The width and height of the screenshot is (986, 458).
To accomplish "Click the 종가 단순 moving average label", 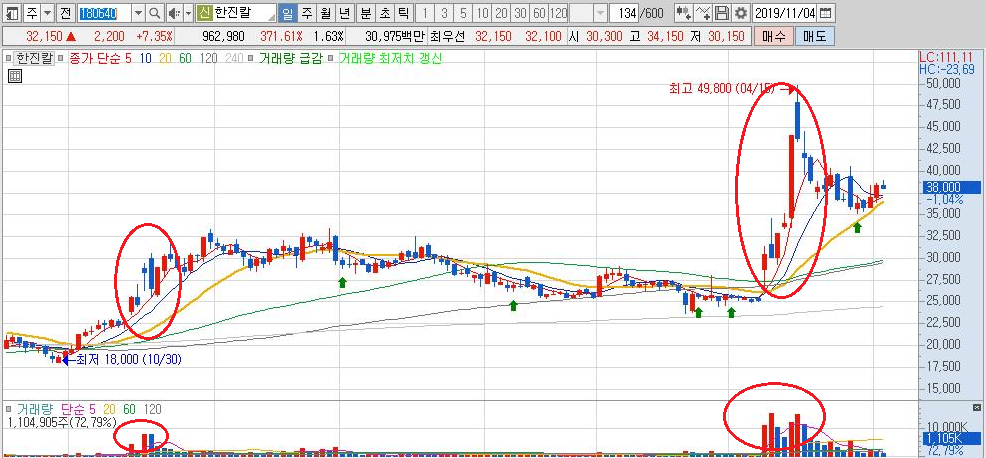I will point(95,59).
